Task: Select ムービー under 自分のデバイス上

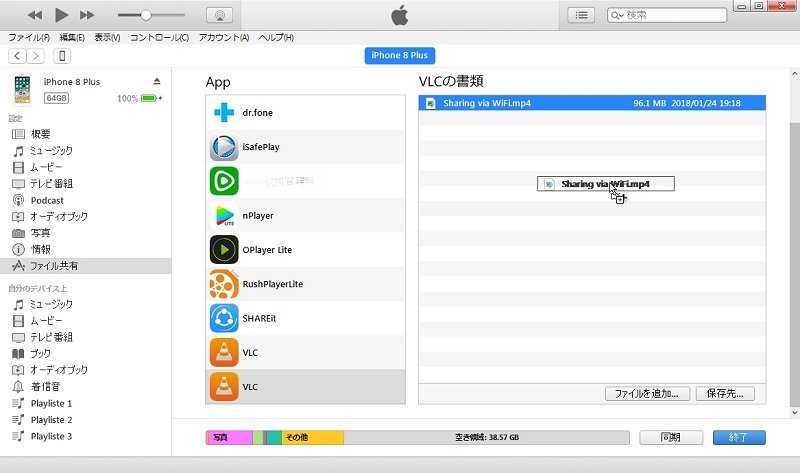Action: 86,320
